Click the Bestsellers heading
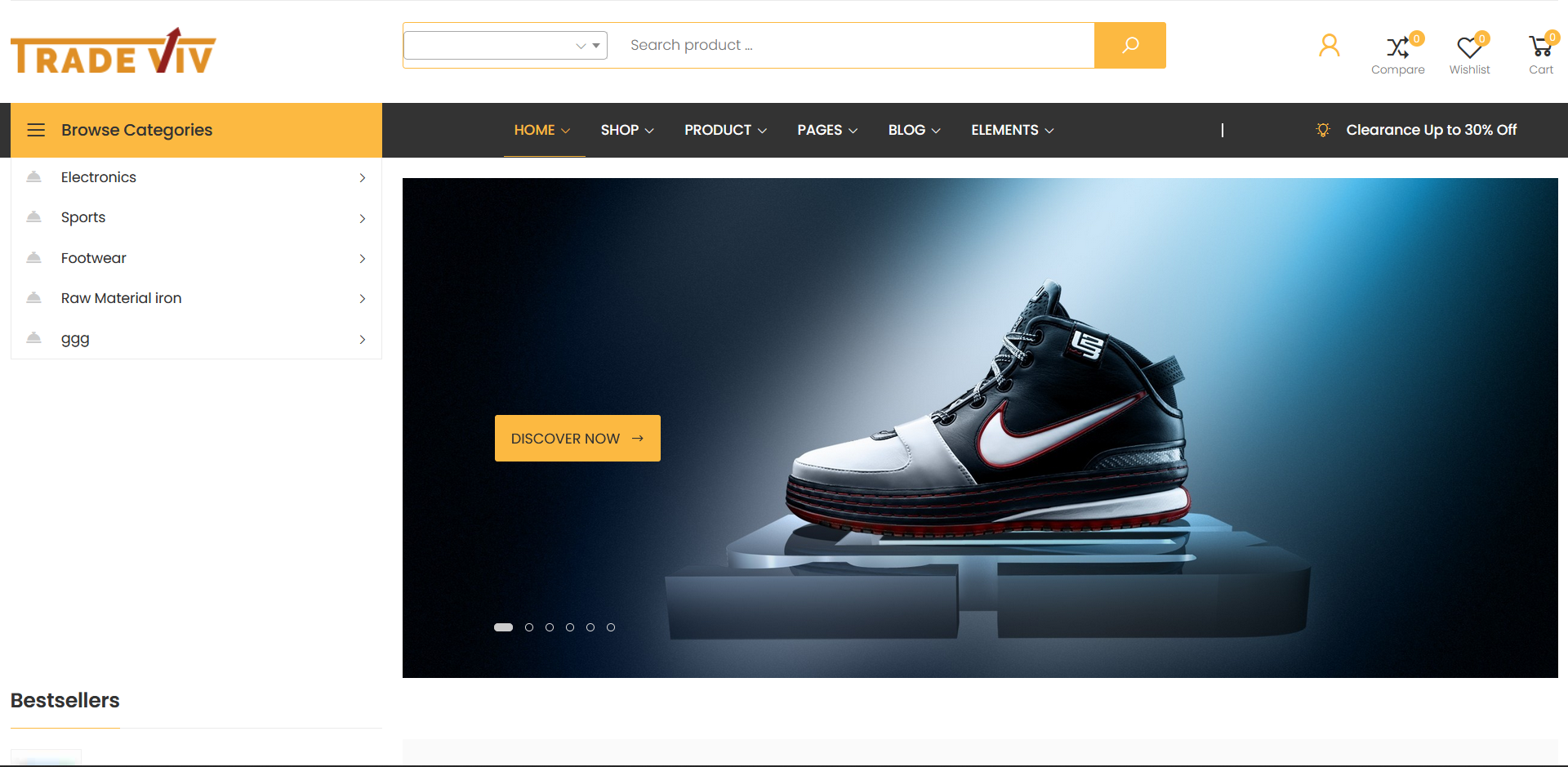1568x767 pixels. (x=65, y=700)
